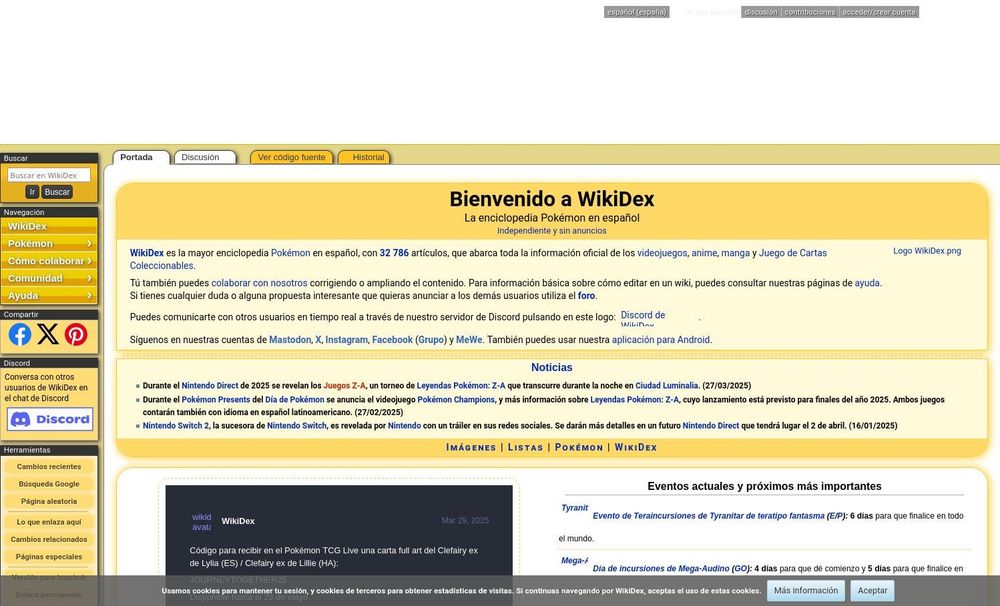
Task: Open the 'foro' link
Action: click(x=586, y=295)
